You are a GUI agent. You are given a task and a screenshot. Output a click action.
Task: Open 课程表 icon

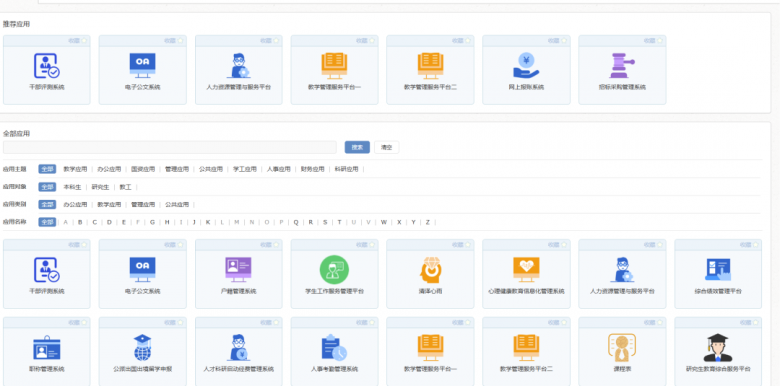(x=622, y=347)
